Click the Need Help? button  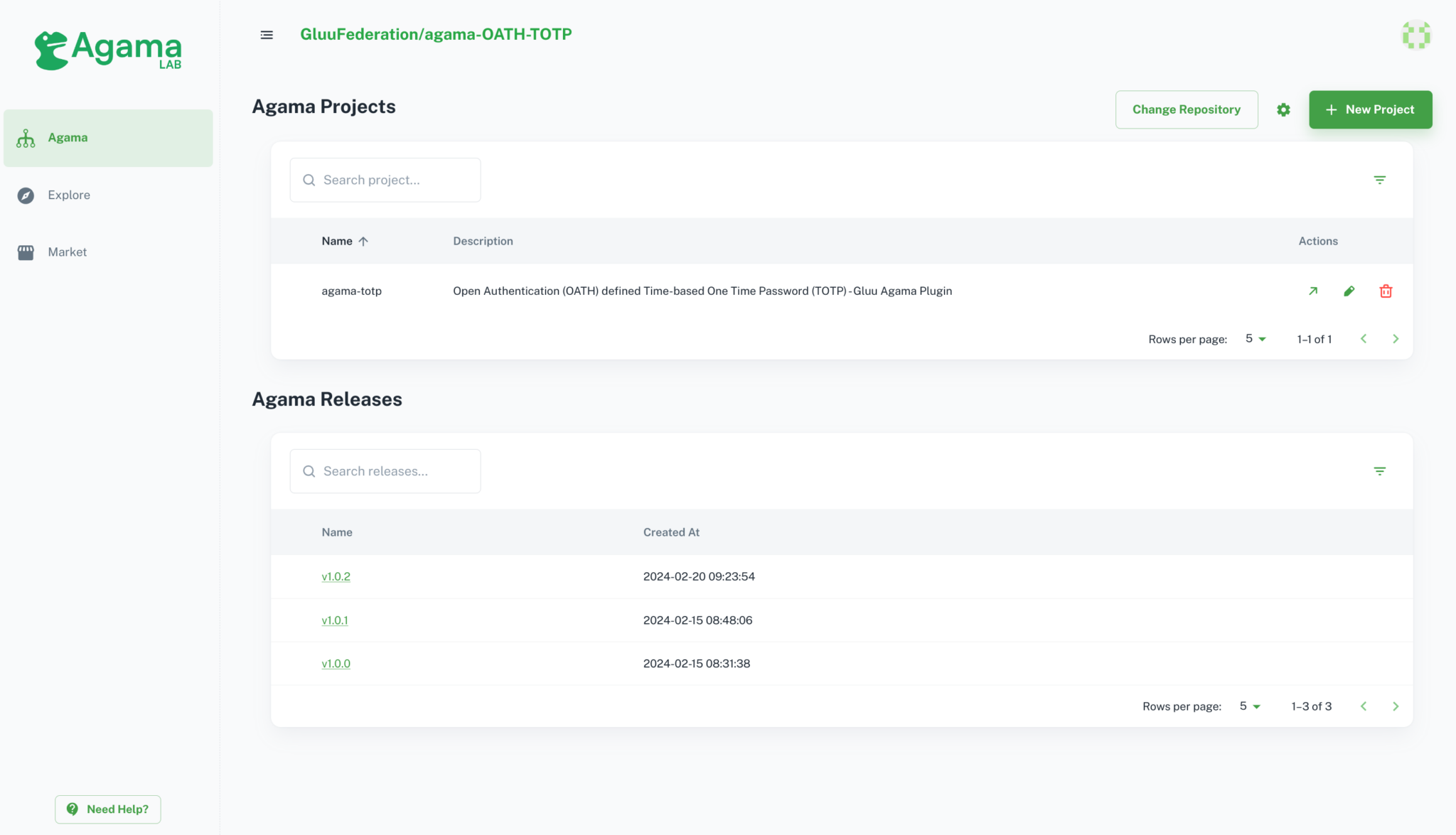pyautogui.click(x=108, y=809)
